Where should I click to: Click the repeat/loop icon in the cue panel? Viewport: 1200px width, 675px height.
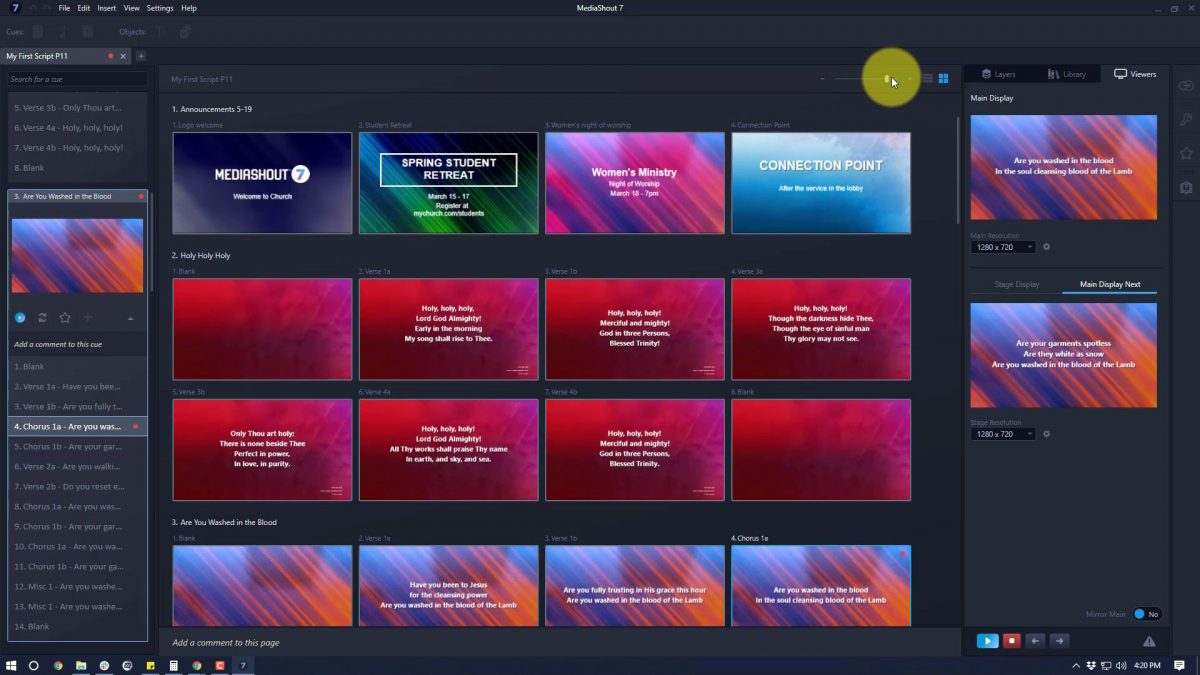pyautogui.click(x=42, y=317)
